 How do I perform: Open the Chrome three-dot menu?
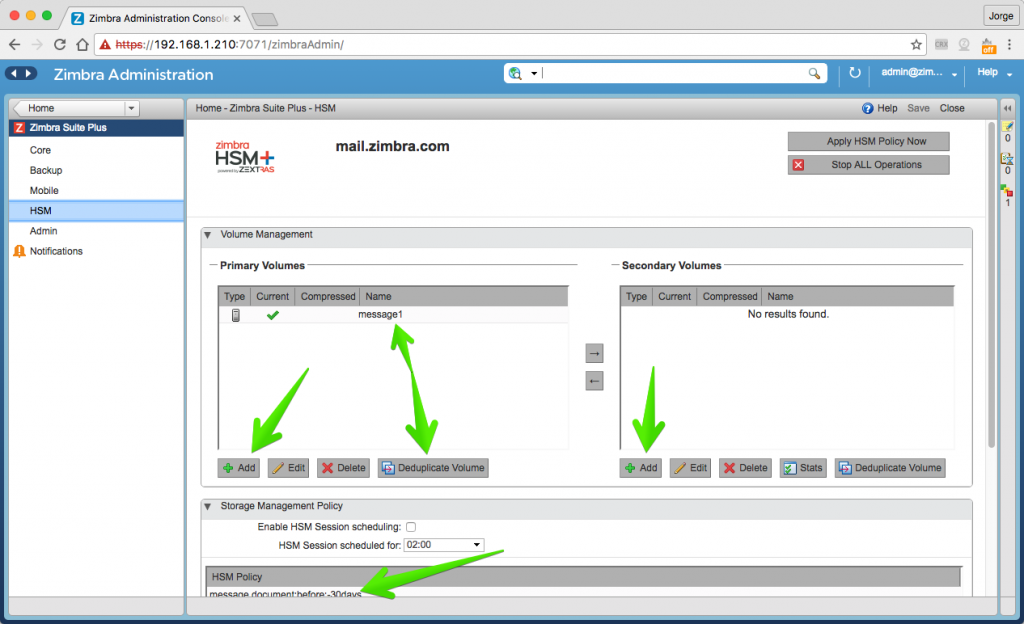coord(1010,44)
